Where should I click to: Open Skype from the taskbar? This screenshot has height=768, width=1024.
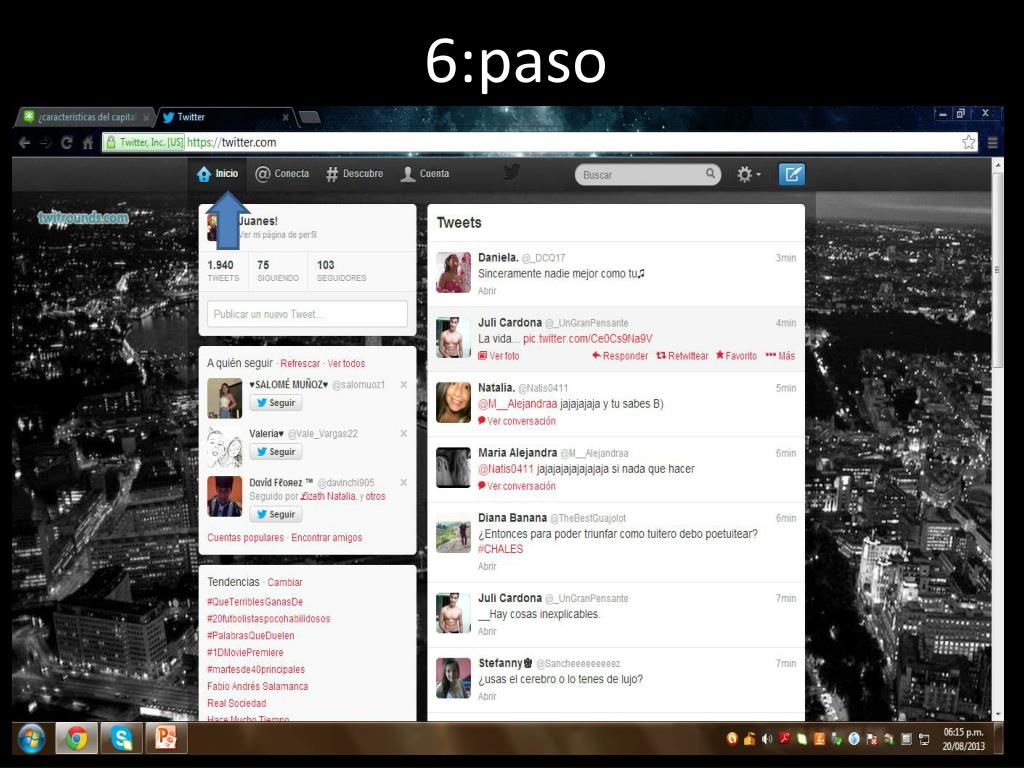121,739
